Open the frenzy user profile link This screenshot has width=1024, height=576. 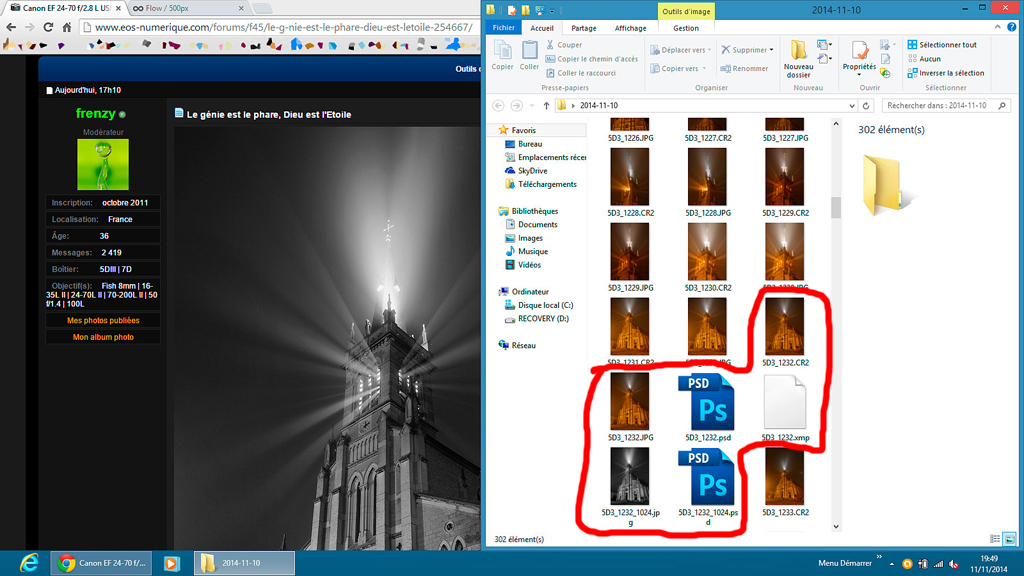[x=95, y=114]
